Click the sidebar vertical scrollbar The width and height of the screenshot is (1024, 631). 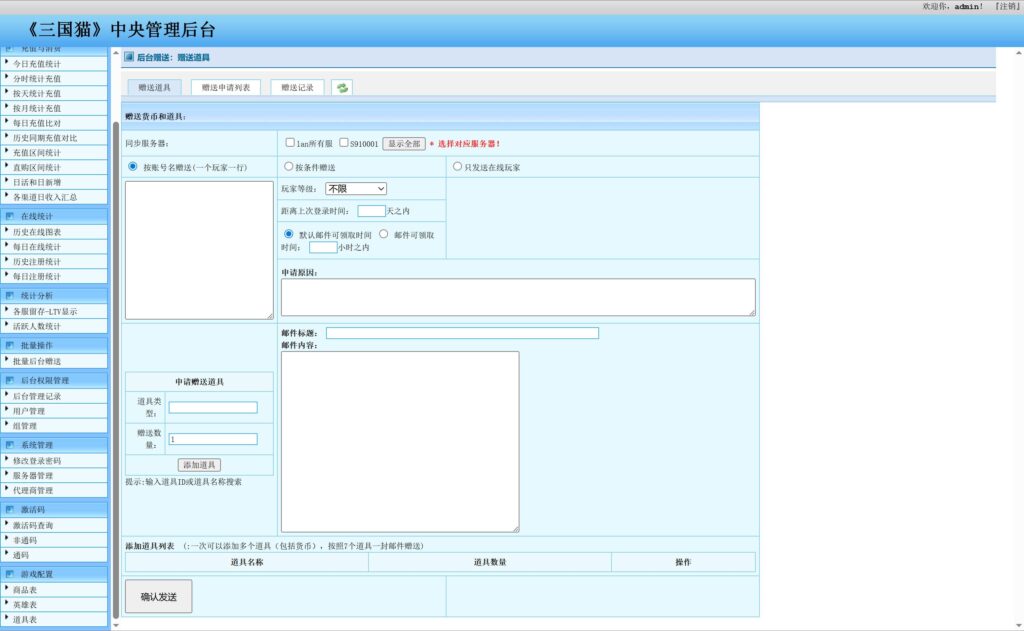click(x=115, y=350)
